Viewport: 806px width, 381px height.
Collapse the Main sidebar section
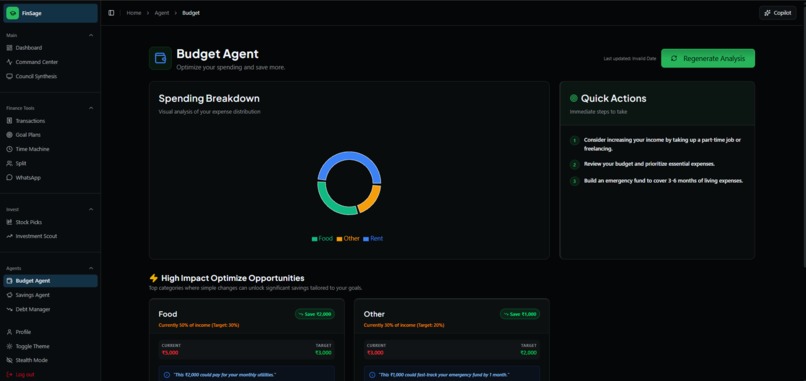(x=91, y=35)
